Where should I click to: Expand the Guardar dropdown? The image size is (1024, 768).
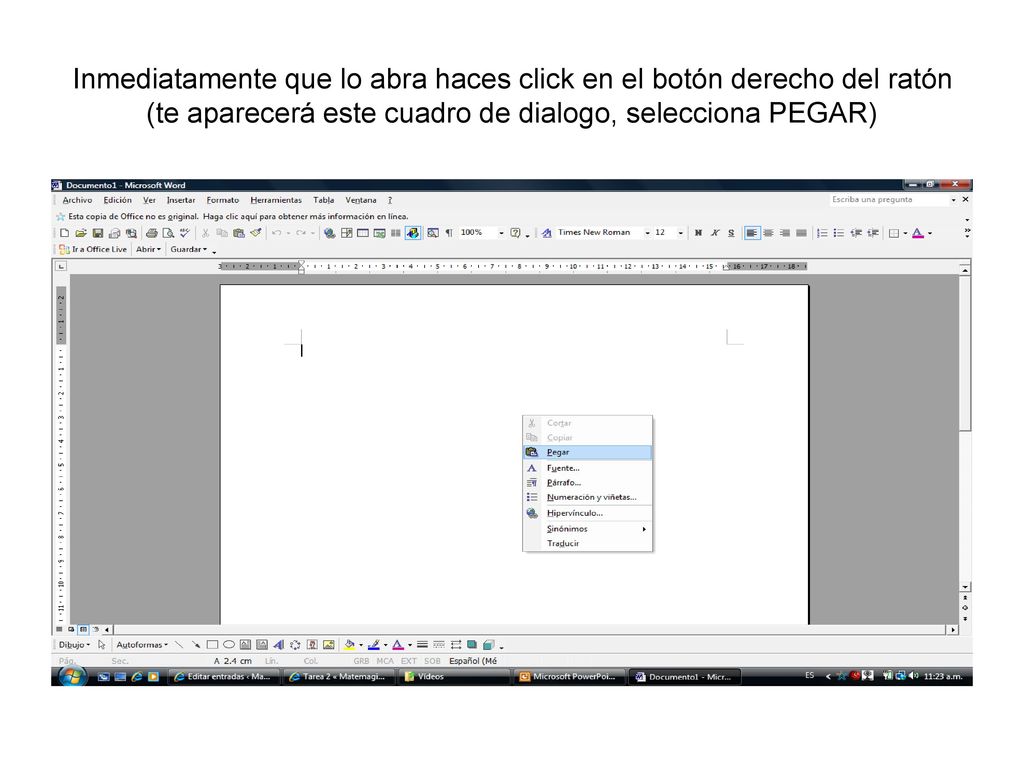pyautogui.click(x=189, y=249)
